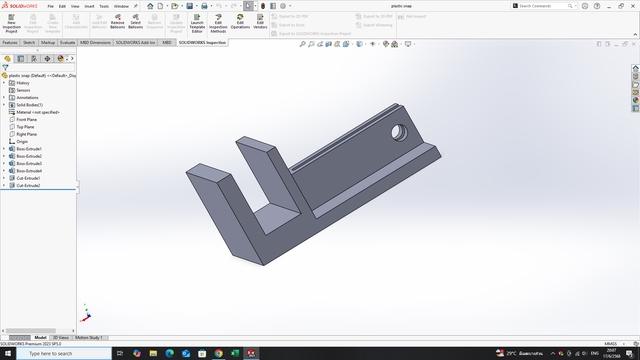This screenshot has width=640, height=360.
Task: Open Excel from taskbar
Action: [x=235, y=353]
